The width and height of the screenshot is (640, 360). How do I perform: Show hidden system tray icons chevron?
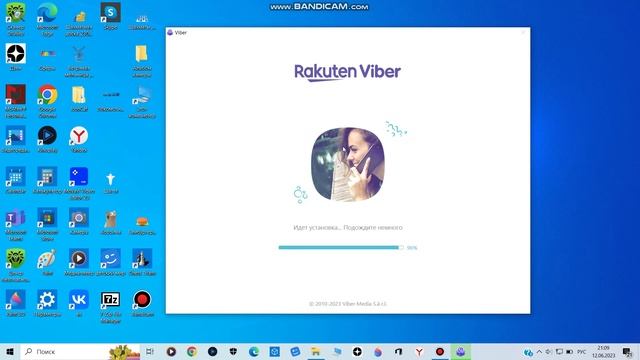[x=539, y=351]
